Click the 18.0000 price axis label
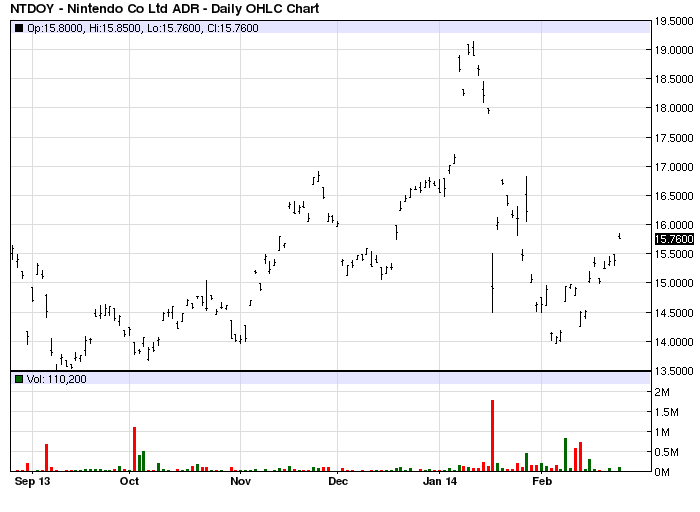This screenshot has height=512, width=700. [674, 108]
